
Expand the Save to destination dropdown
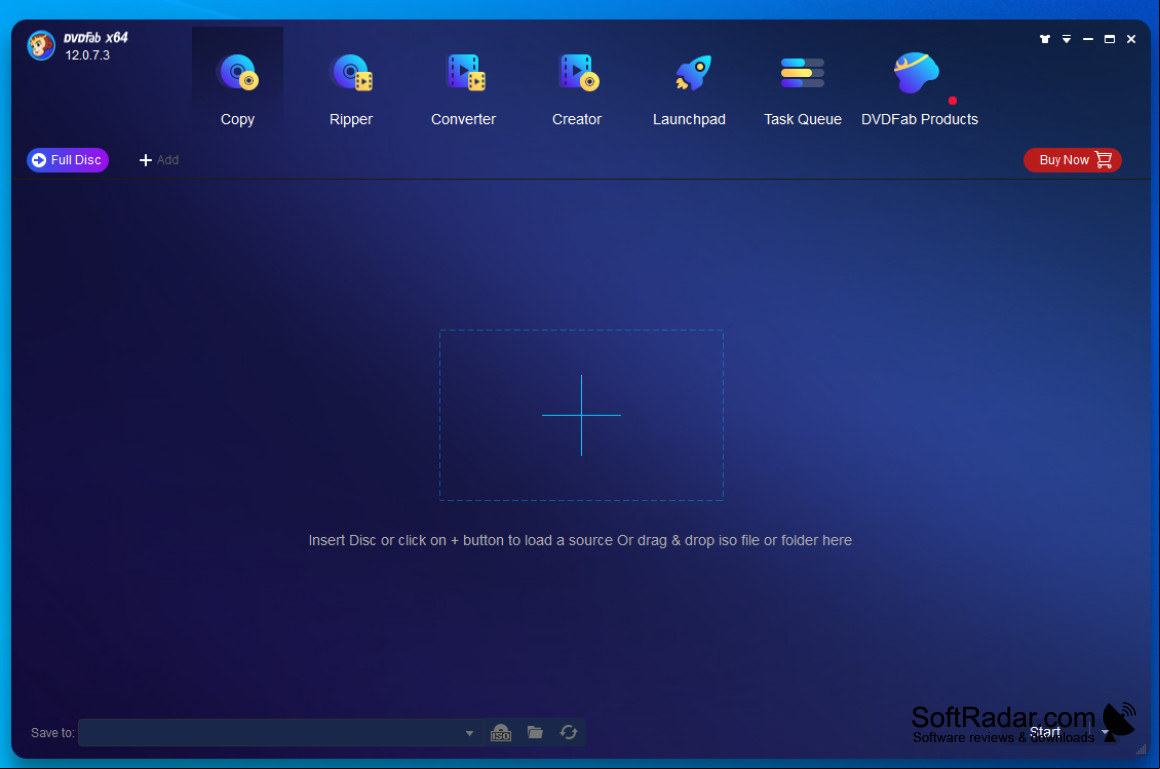(469, 733)
